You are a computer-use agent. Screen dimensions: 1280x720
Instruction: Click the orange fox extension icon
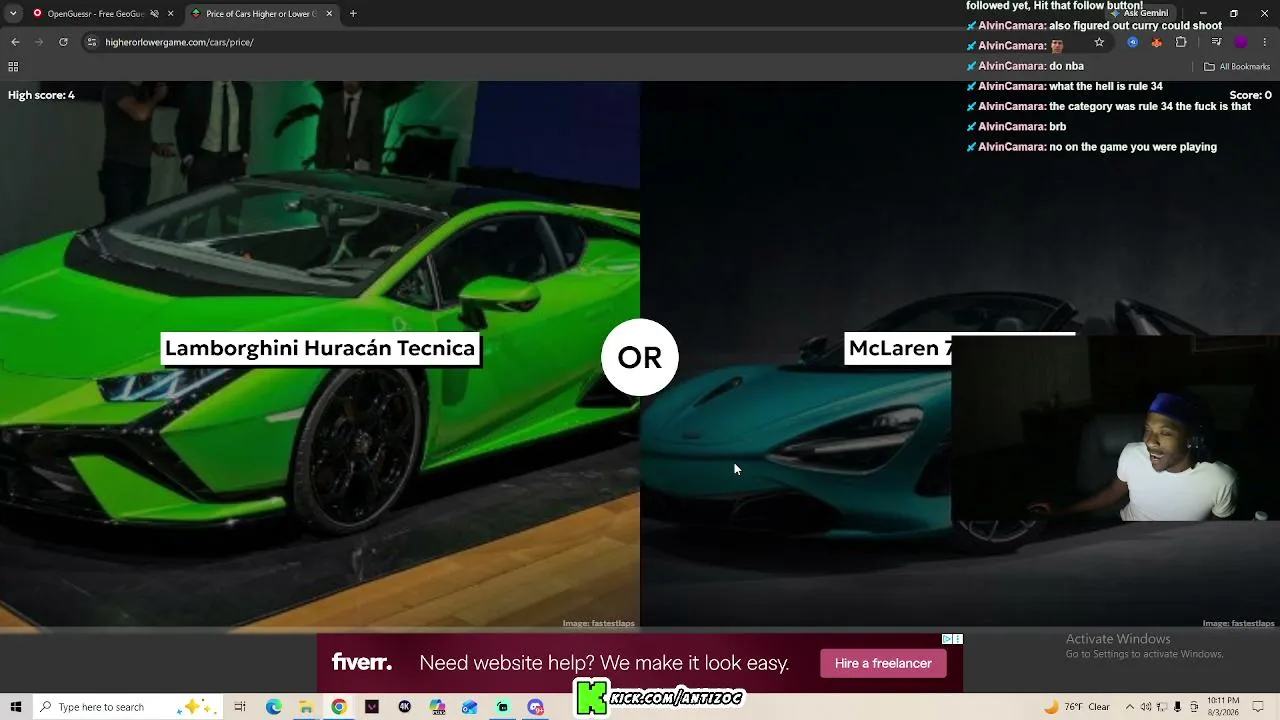pyautogui.click(x=1157, y=42)
